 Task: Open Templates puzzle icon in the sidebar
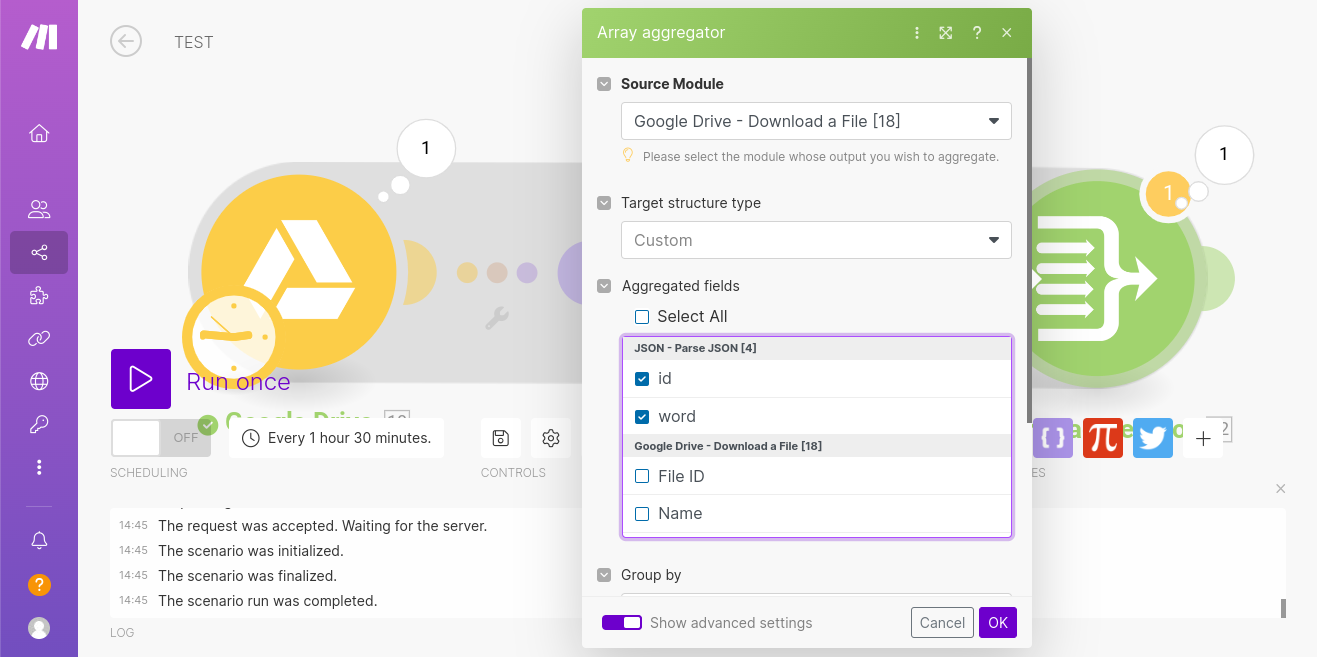point(39,296)
